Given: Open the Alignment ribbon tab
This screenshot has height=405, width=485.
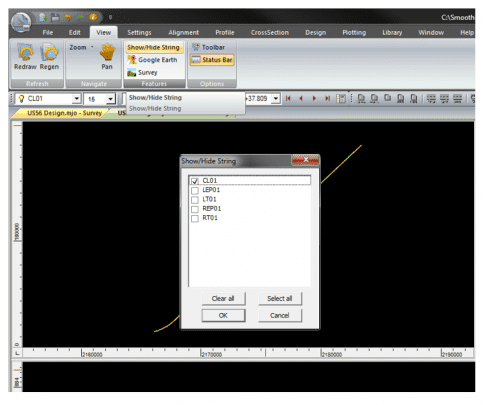Looking at the screenshot, I should click(183, 33).
